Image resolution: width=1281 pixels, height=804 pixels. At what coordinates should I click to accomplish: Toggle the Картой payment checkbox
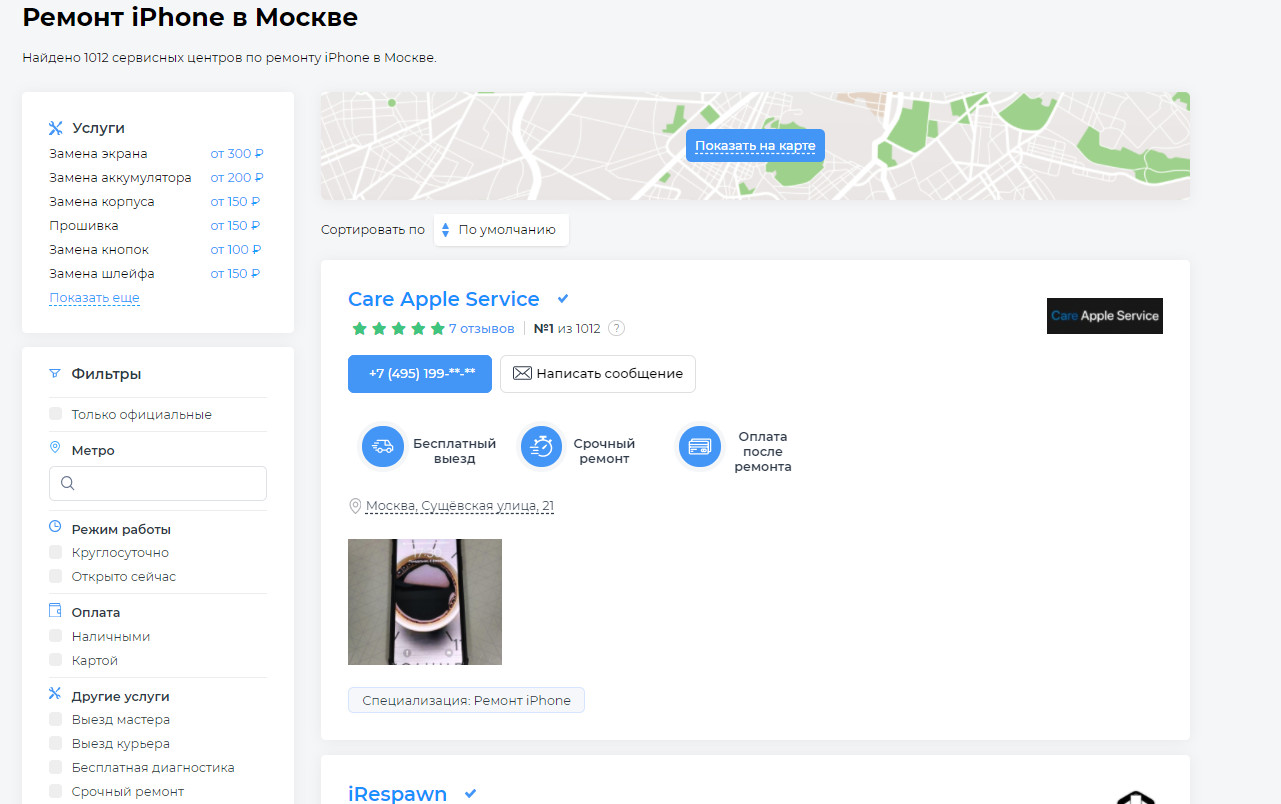[56, 660]
